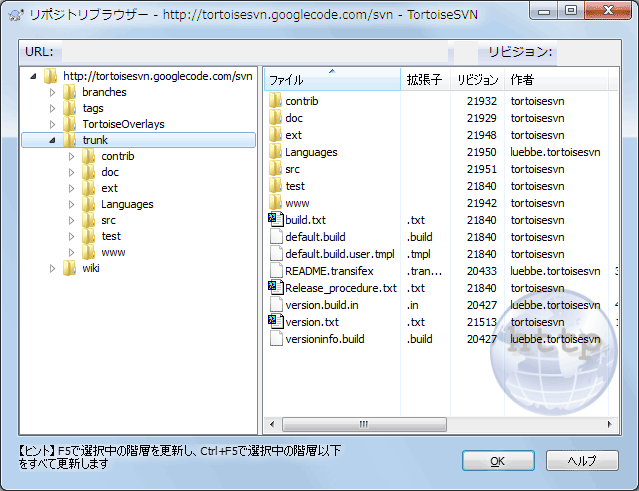This screenshot has height=491, width=639.
Task: Expand the doc node under trunk
Action: (x=71, y=172)
